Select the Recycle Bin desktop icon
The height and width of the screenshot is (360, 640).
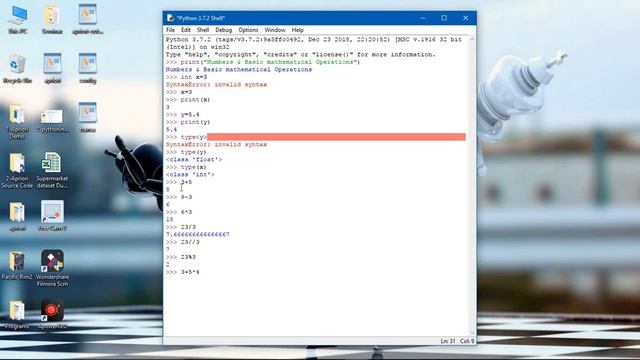pyautogui.click(x=17, y=69)
